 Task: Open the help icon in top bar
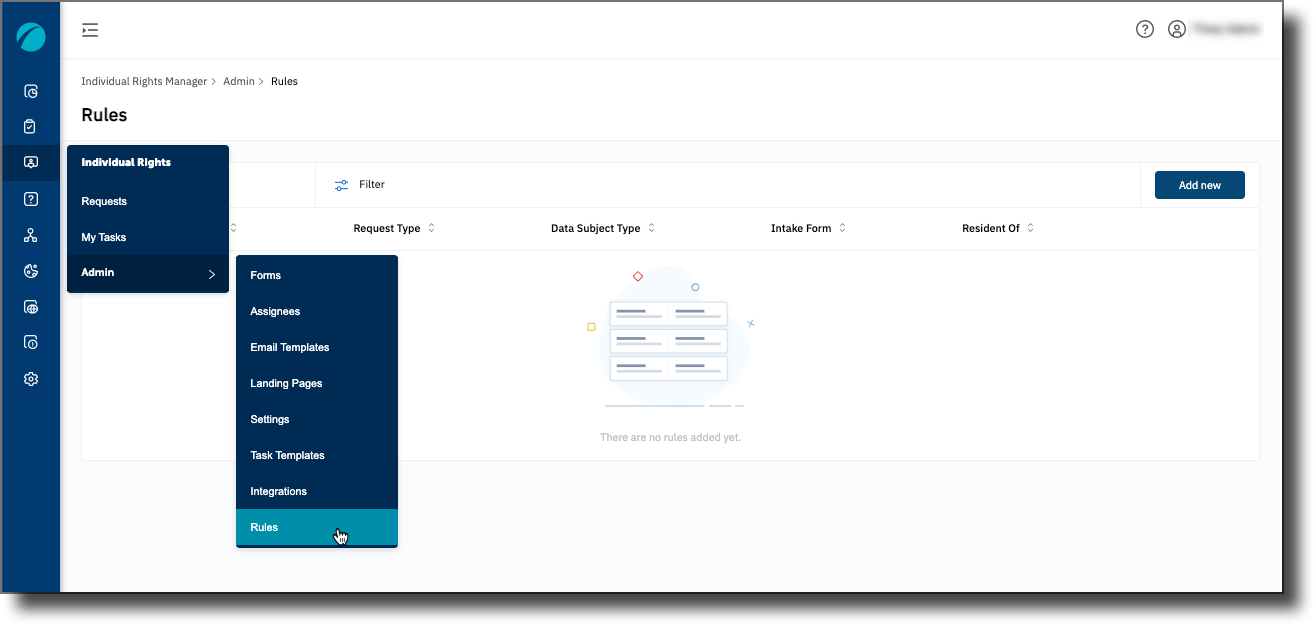pos(1145,29)
